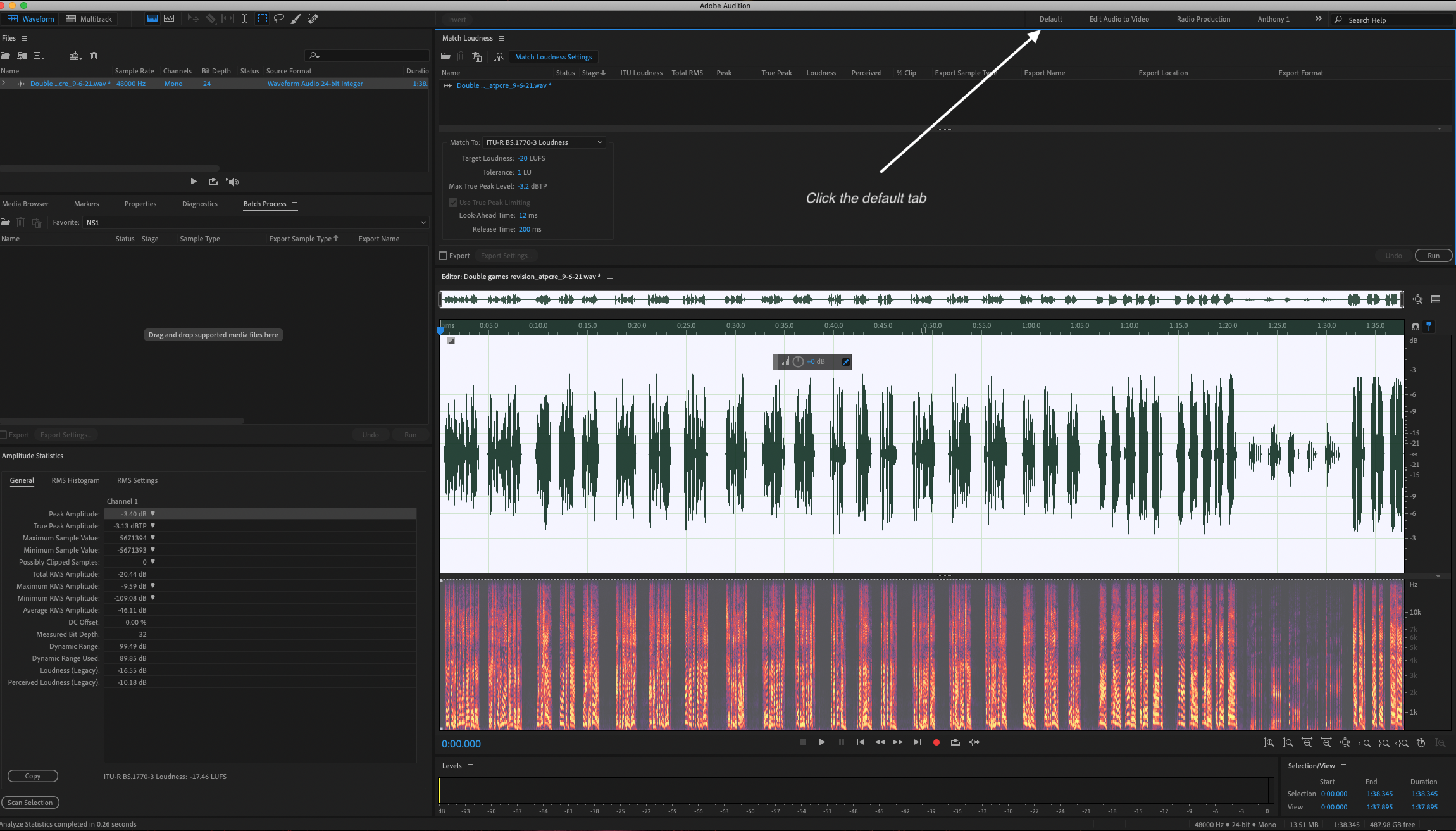Toggle Use True Peak Limiting checkbox
Screen dimensions: 1456x831
click(x=453, y=203)
